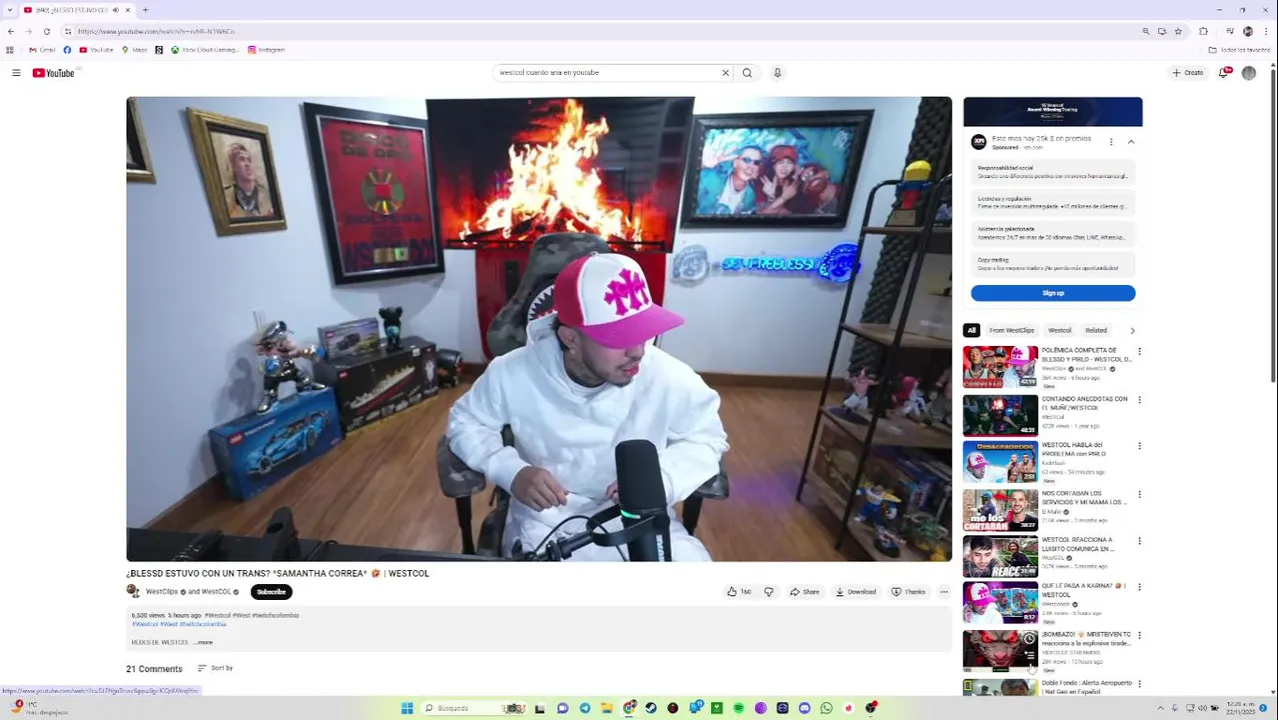Image resolution: width=1278 pixels, height=720 pixels.
Task: Select the Related filter chip
Action: 1096,330
